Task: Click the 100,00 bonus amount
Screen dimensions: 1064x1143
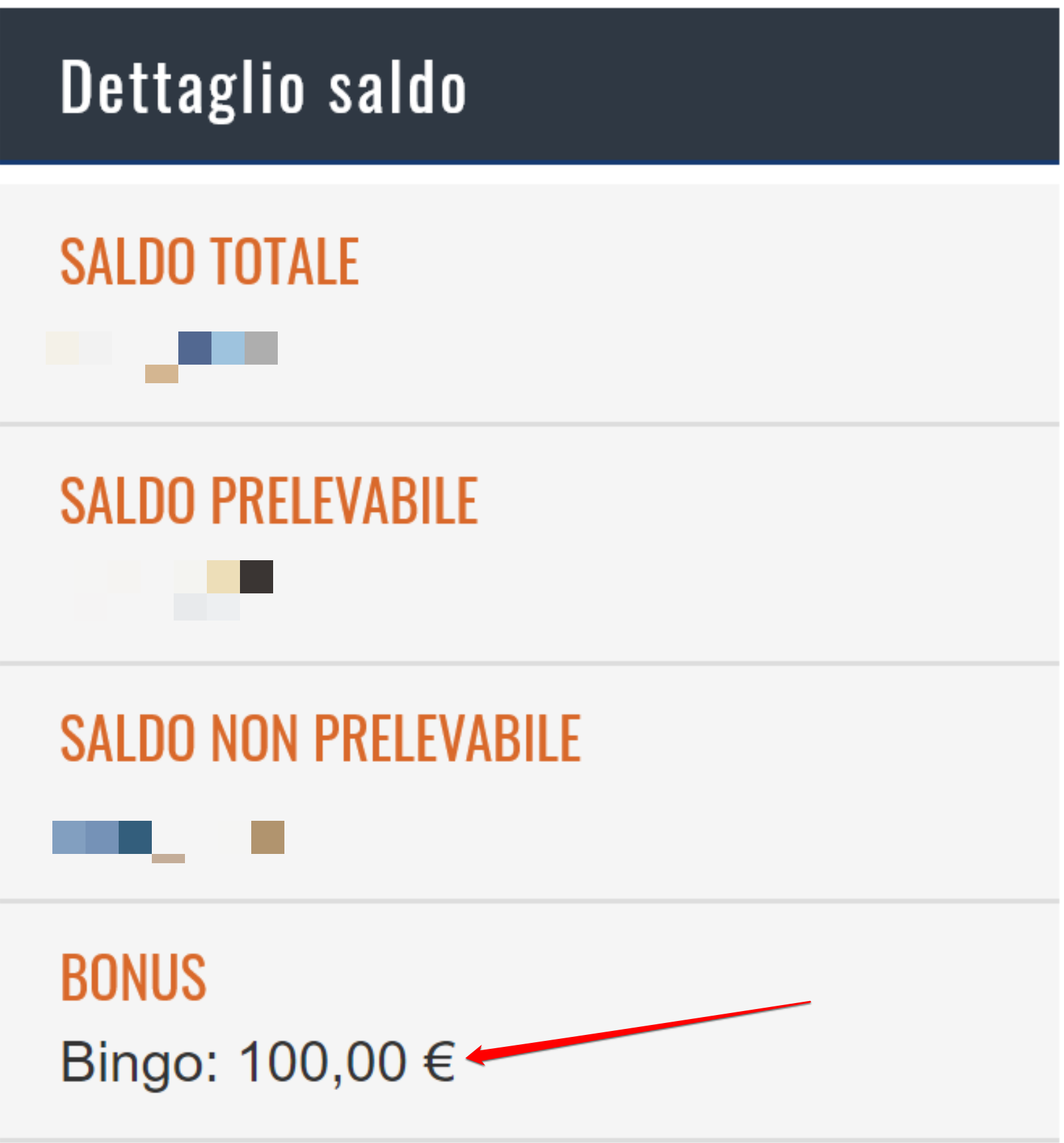Action: (322, 1062)
